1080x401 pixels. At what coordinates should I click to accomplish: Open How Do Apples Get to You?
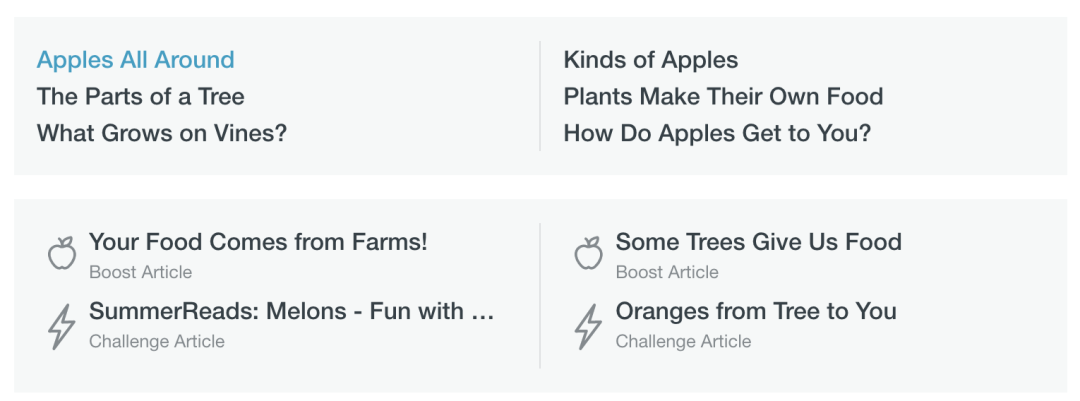click(717, 133)
